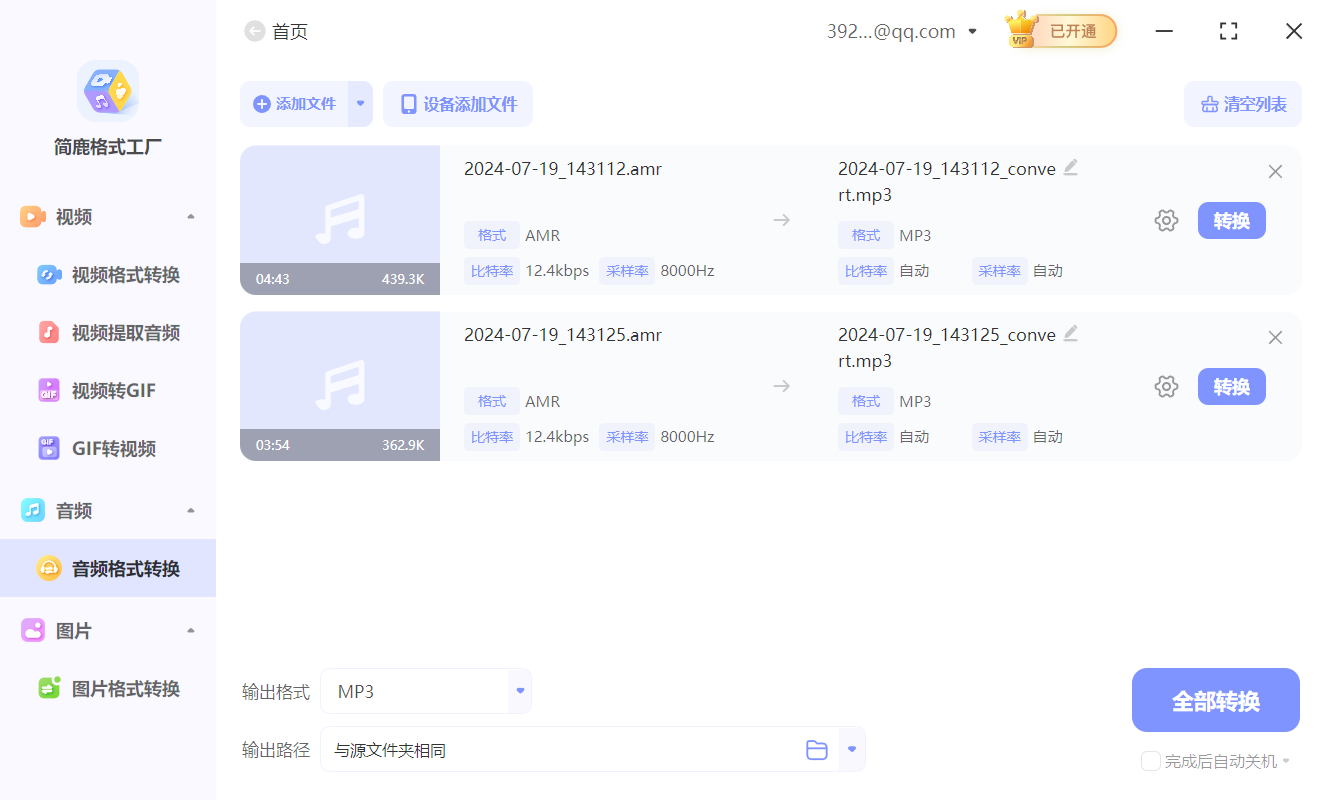Open the output path dropdown arrow
This screenshot has width=1326, height=800.
click(851, 749)
